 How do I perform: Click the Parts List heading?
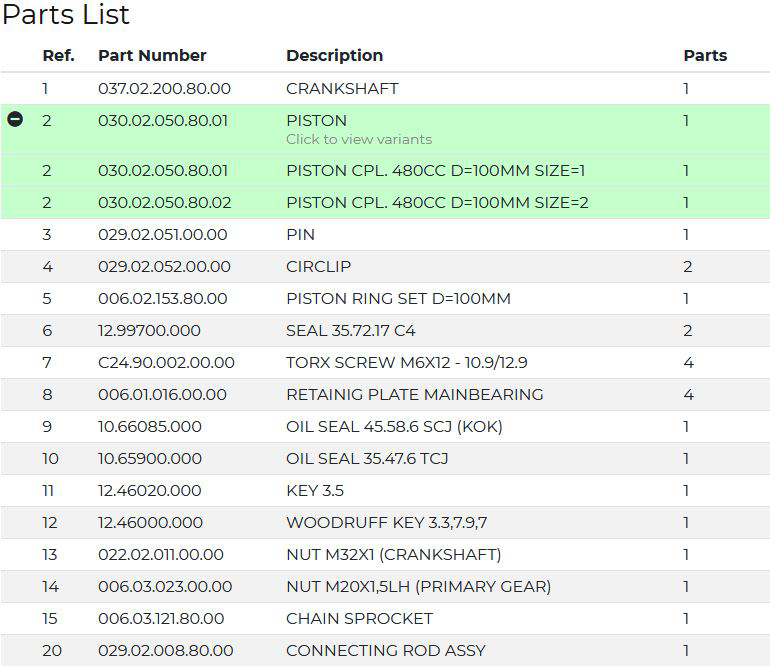(x=66, y=14)
